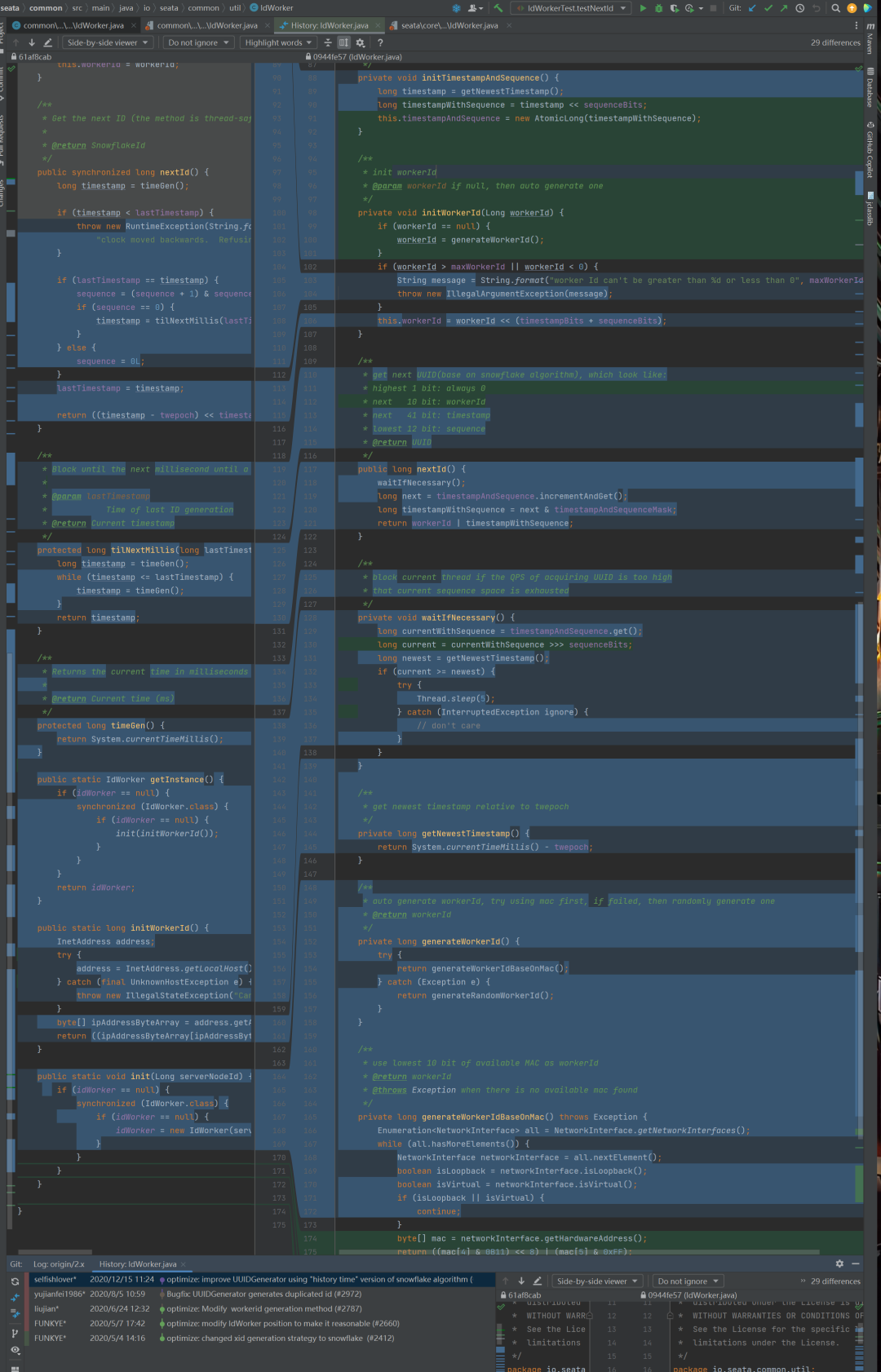The image size is (881, 1372).
Task: Open the Database tool window
Action: coord(870,88)
